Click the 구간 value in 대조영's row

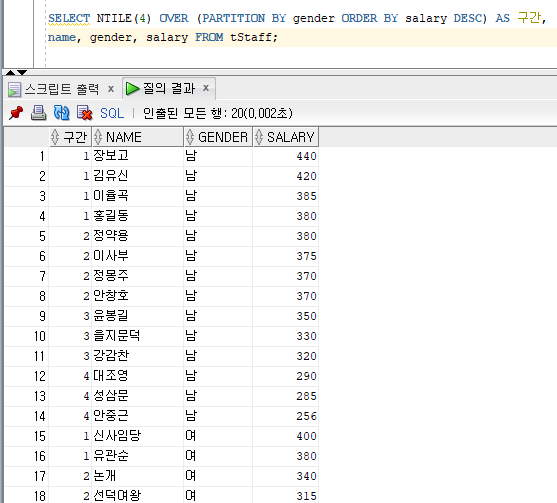pos(70,375)
